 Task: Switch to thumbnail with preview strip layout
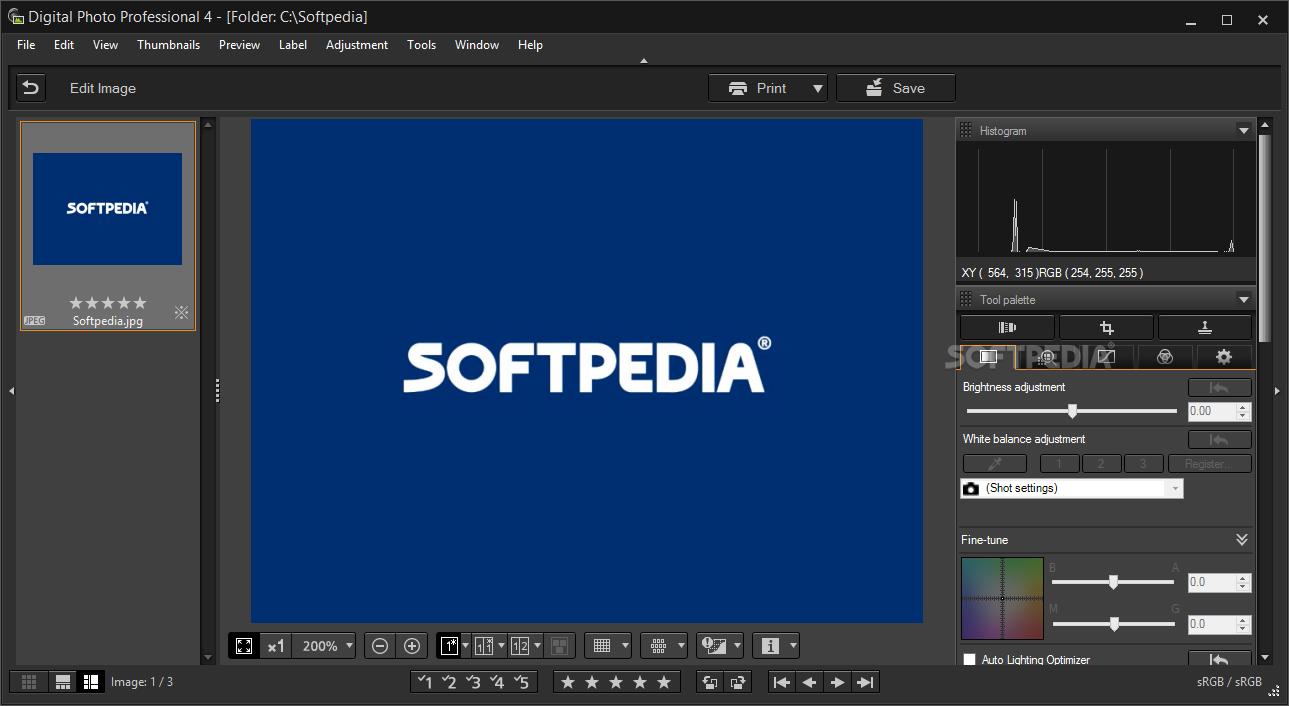63,682
